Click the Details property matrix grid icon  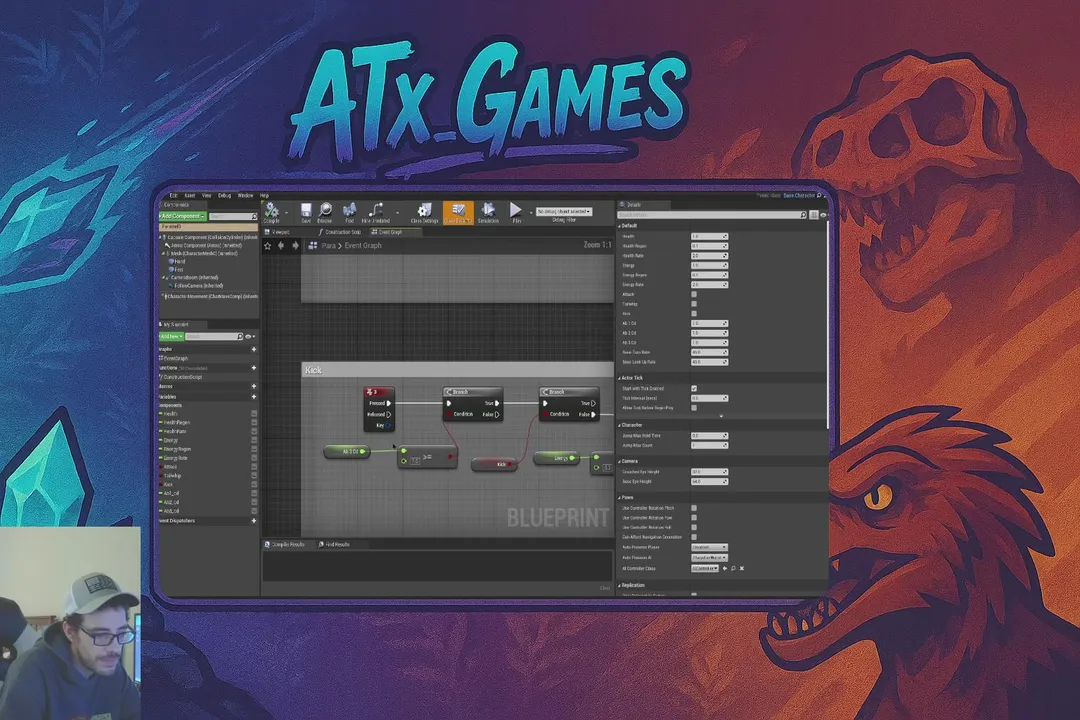[x=813, y=215]
